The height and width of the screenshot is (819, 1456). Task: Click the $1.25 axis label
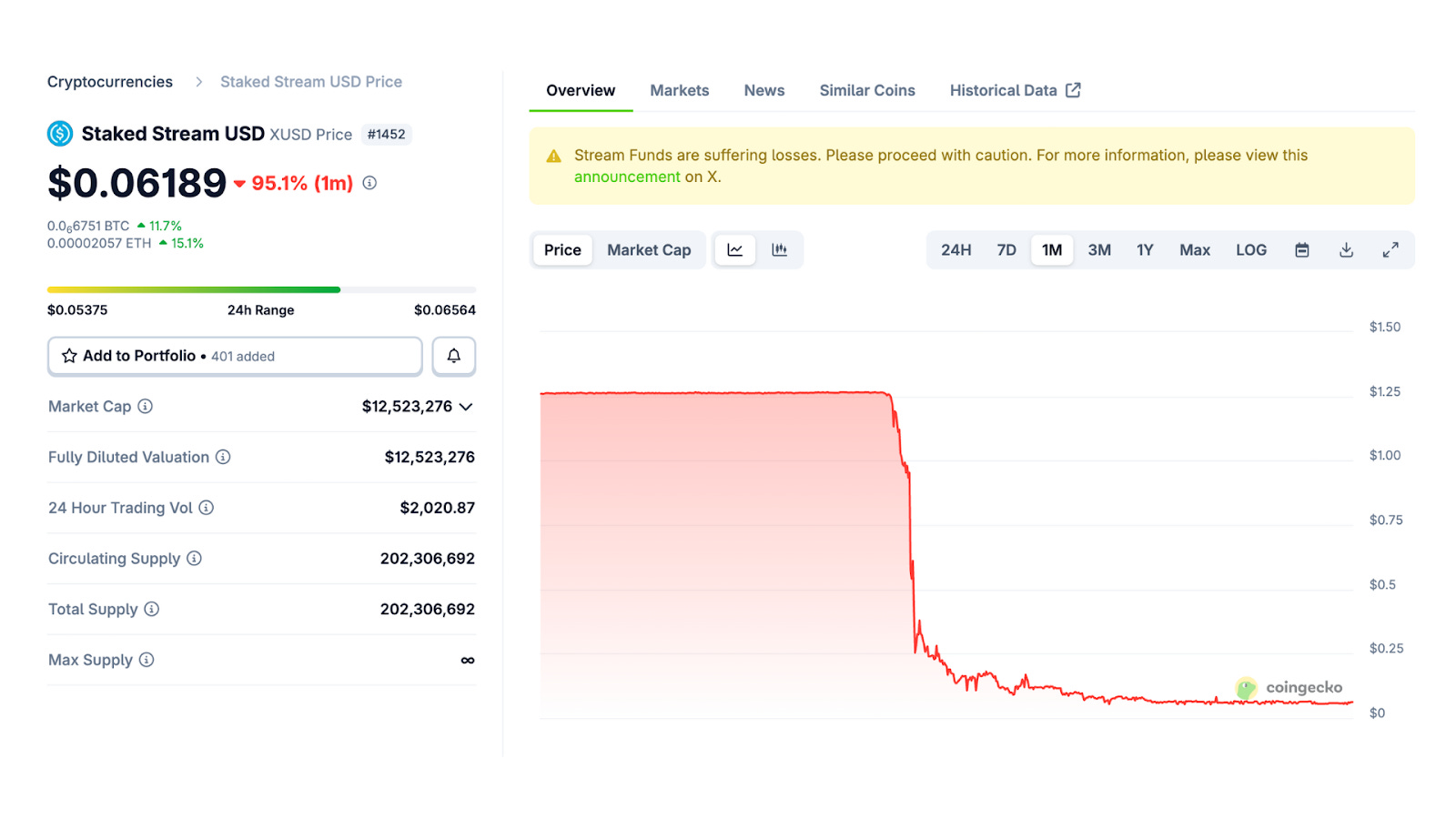pyautogui.click(x=1385, y=391)
